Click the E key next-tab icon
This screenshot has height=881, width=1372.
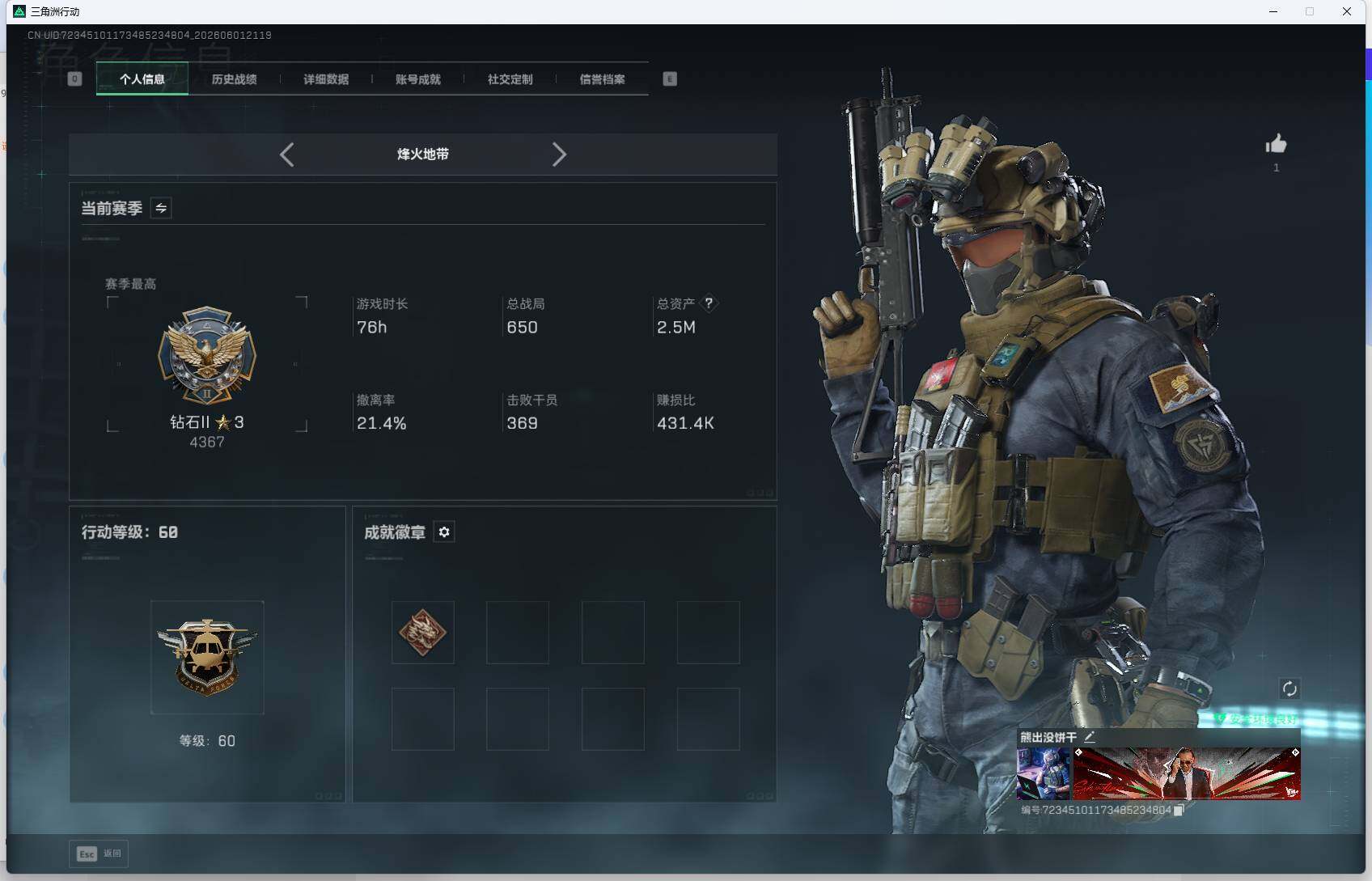click(x=670, y=78)
